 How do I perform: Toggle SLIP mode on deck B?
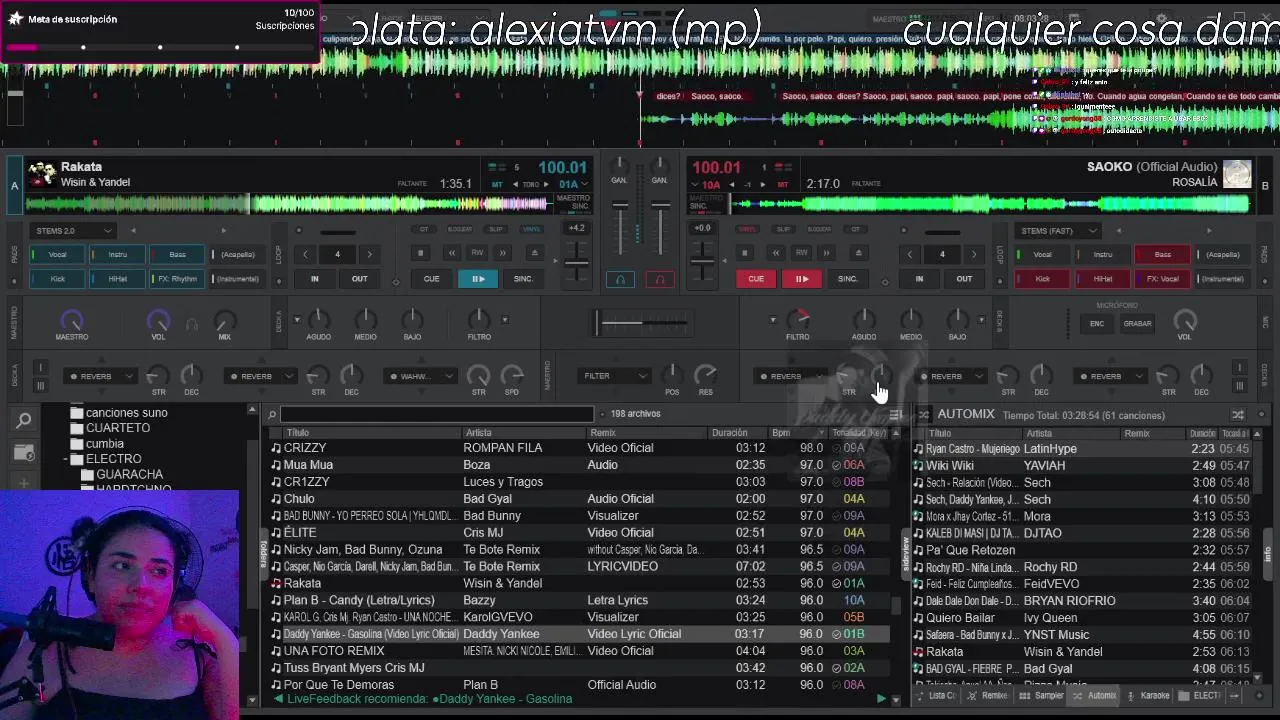click(783, 229)
